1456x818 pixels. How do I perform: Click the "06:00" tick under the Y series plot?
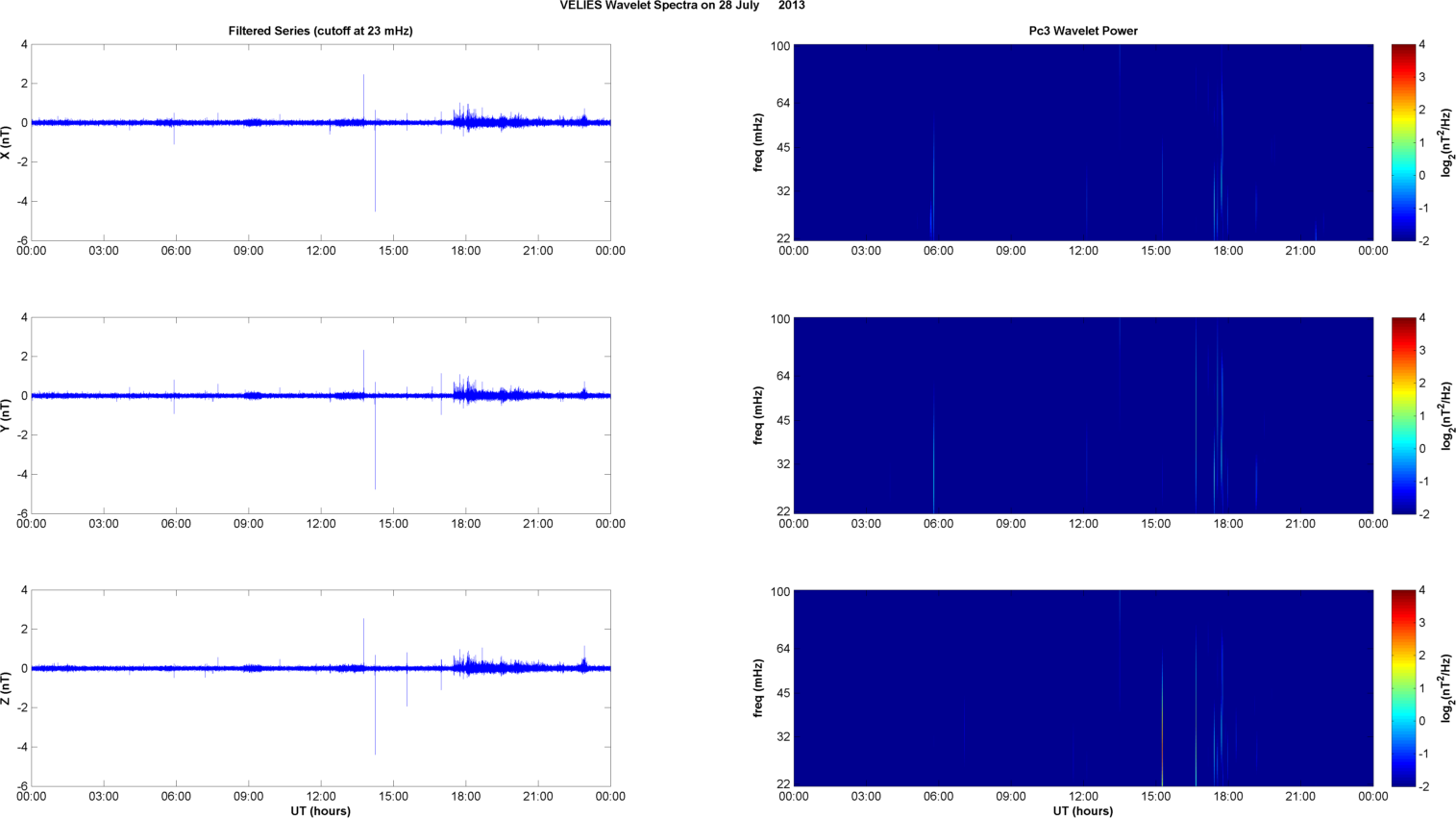coord(176,524)
